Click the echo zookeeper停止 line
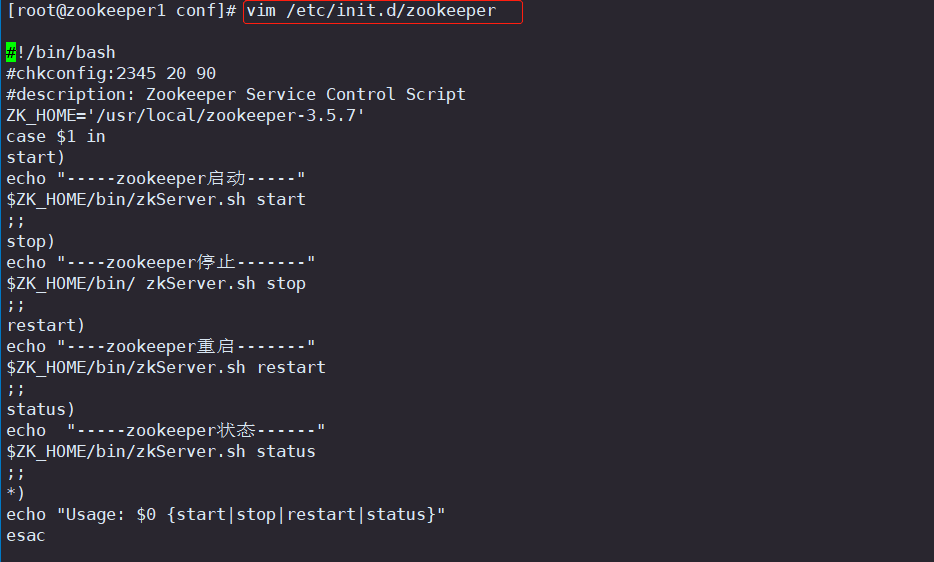 coord(160,263)
